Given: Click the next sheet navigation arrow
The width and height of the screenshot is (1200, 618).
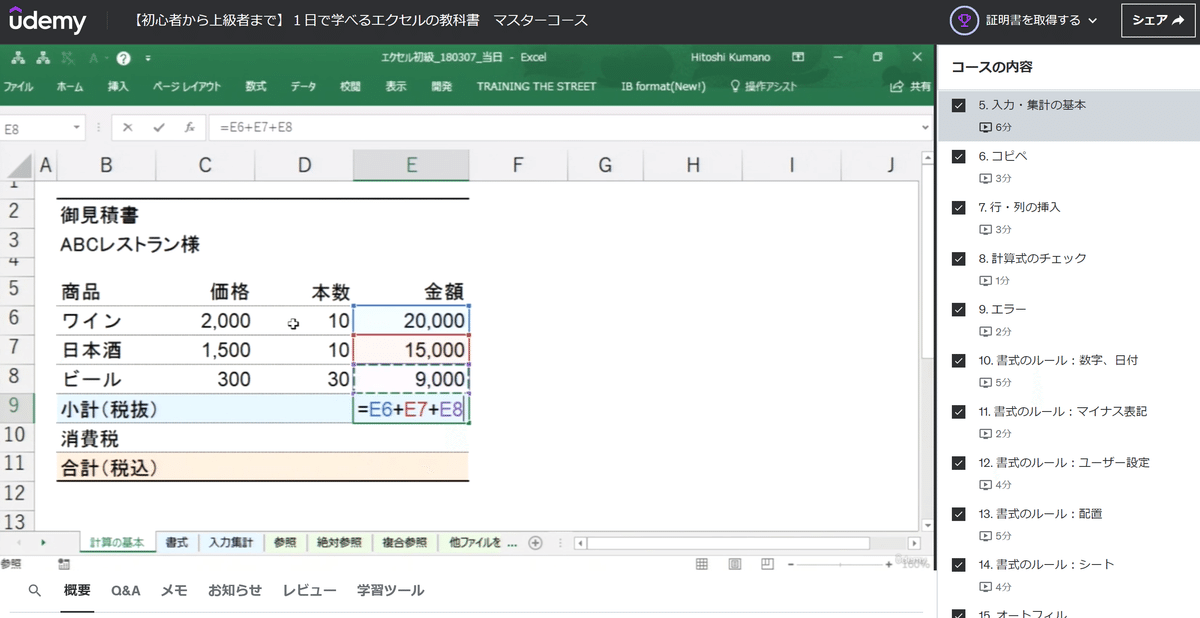Looking at the screenshot, I should 43,543.
